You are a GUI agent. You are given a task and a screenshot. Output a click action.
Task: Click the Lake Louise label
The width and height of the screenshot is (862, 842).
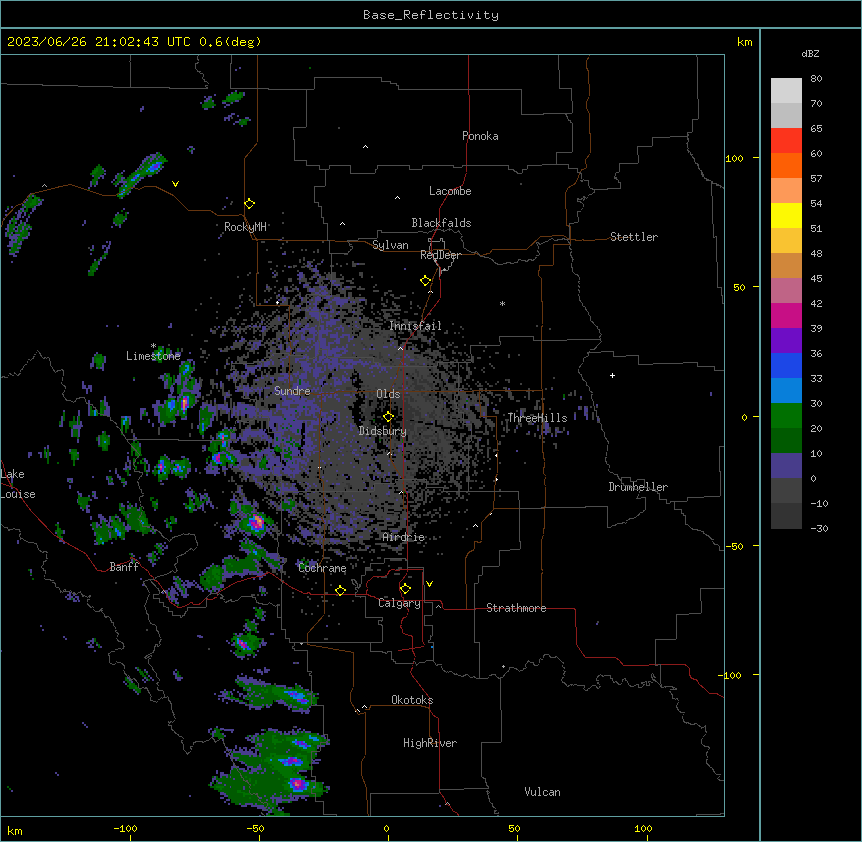click(18, 484)
